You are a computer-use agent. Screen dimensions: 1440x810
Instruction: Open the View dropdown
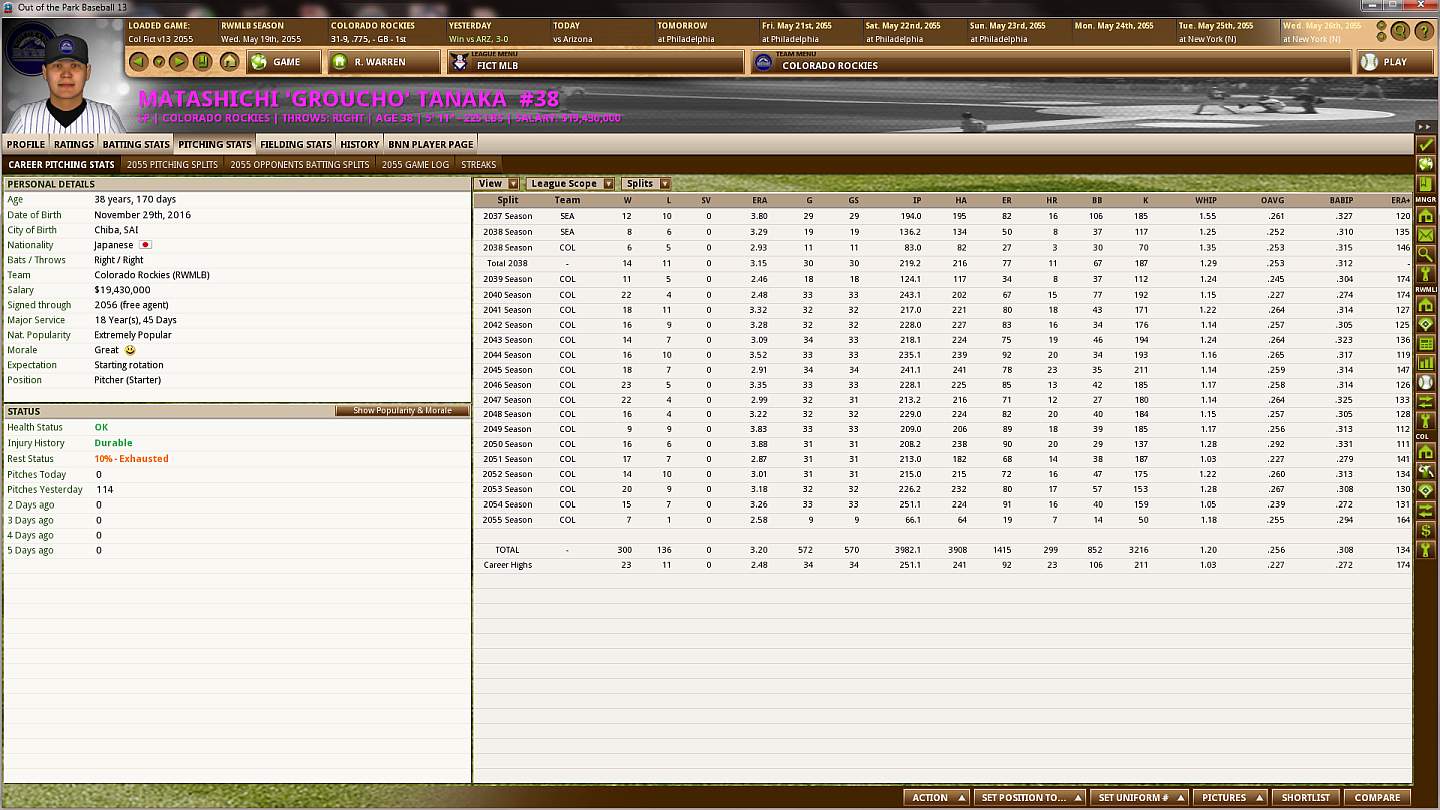(x=497, y=184)
